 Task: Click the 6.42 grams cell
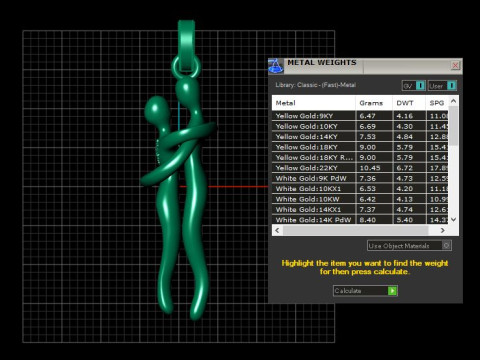point(374,199)
